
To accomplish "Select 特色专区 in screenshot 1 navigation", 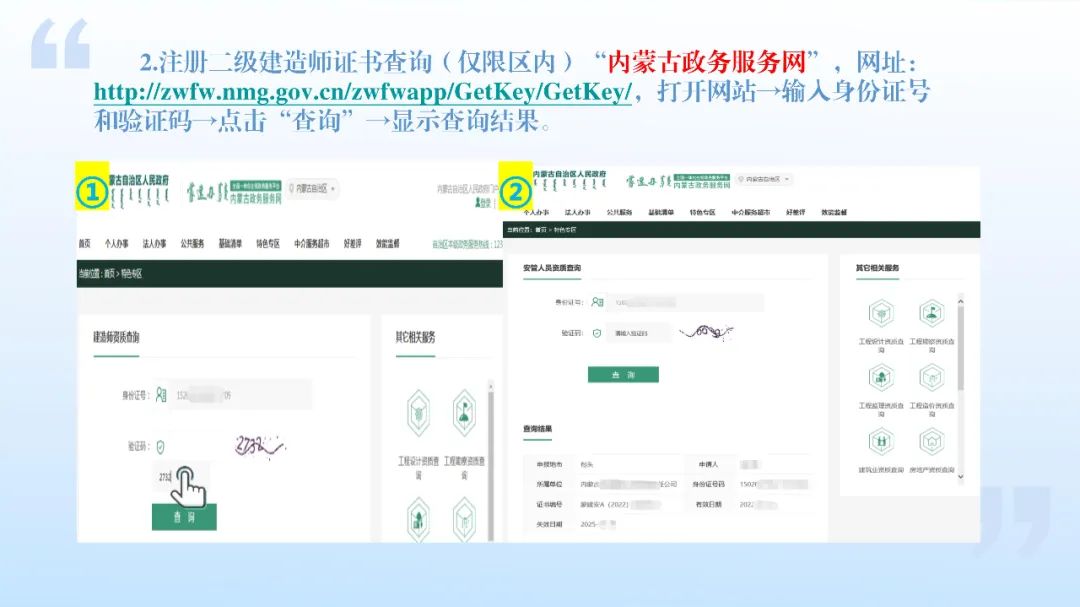I will [268, 243].
